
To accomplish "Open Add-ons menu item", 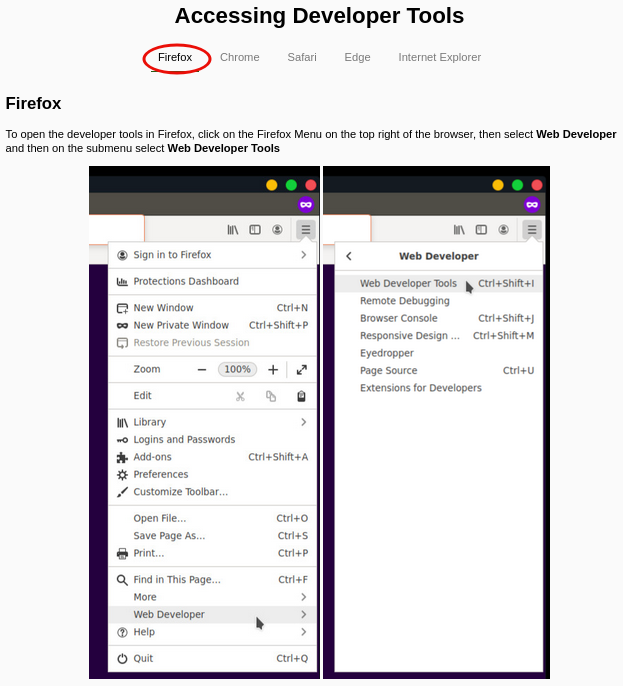I will (x=212, y=457).
